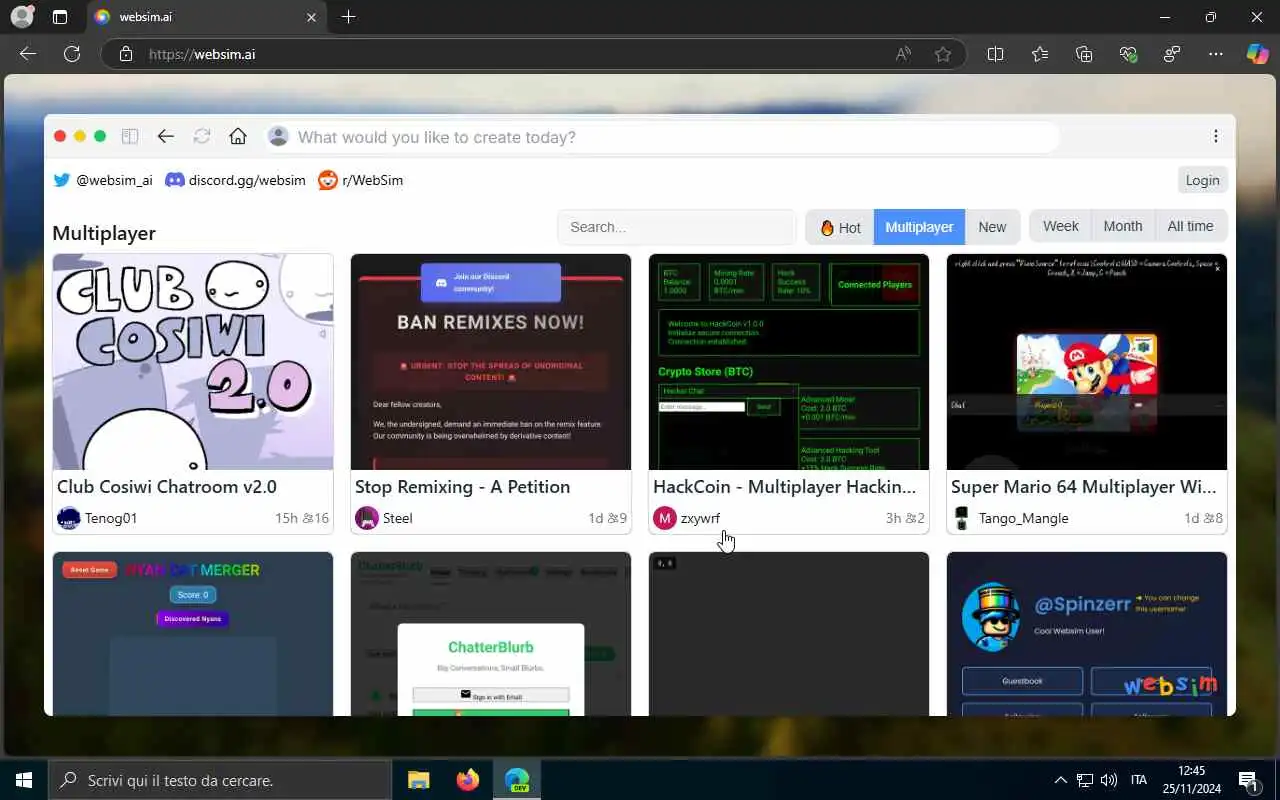Close the websim.ai tab
Screen dimensions: 1280x800
[x=311, y=17]
